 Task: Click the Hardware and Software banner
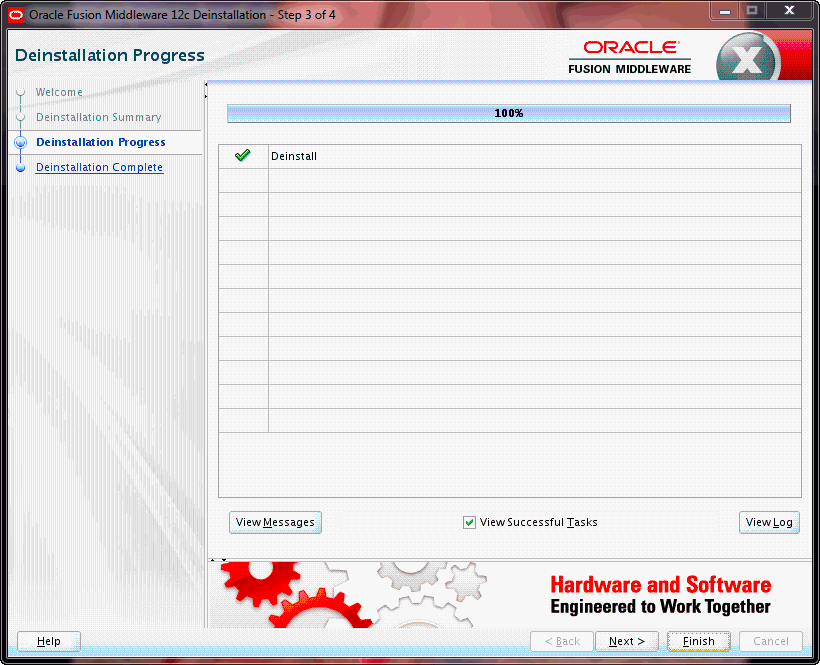click(660, 595)
